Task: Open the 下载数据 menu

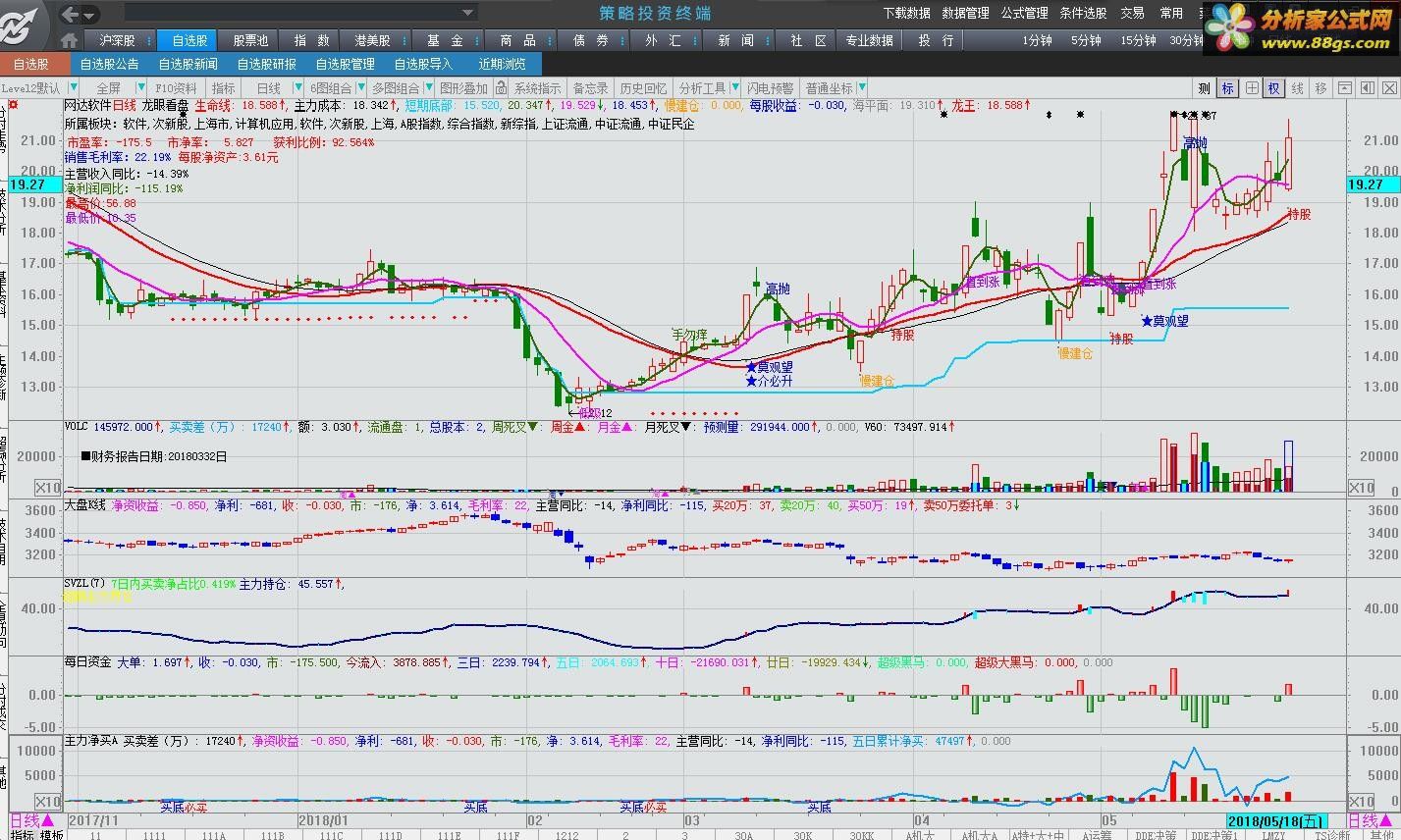Action: point(906,14)
